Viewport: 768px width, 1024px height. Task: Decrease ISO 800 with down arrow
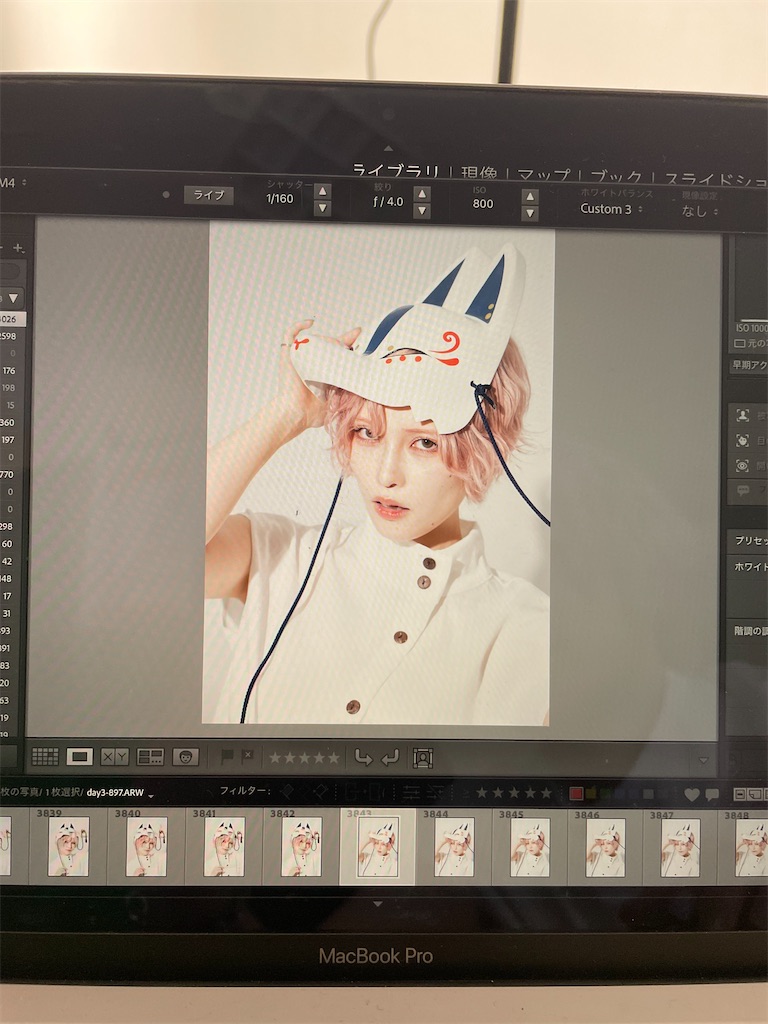(x=530, y=213)
